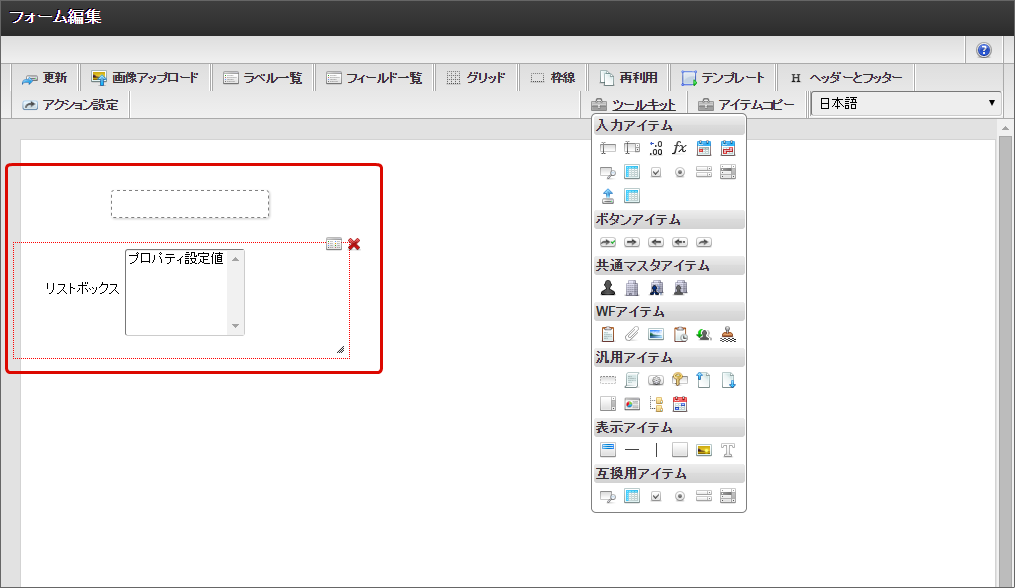Click the empty dashed placeholder field

click(190, 204)
